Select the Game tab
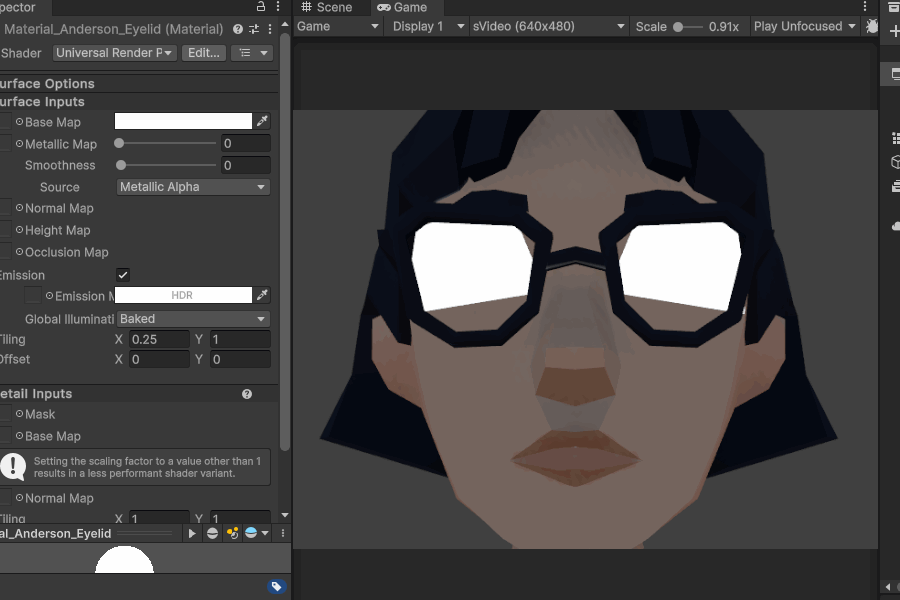900x600 pixels. coord(402,7)
